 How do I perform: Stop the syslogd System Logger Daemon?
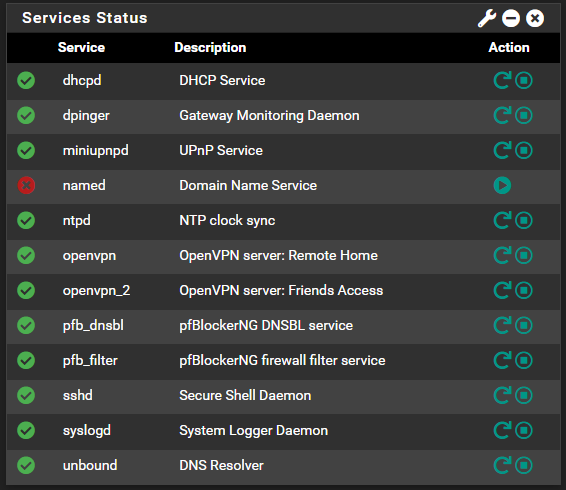pyautogui.click(x=524, y=430)
